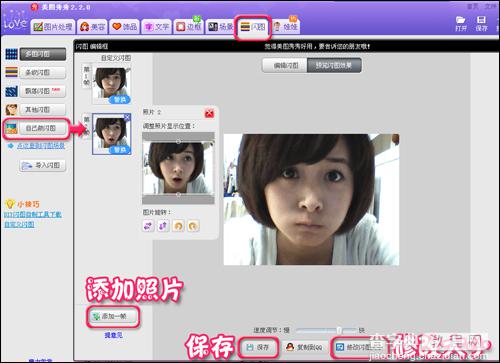Switch to the 预览闪图效果 toggle tab
This screenshot has height=363, width=500.
(334, 65)
